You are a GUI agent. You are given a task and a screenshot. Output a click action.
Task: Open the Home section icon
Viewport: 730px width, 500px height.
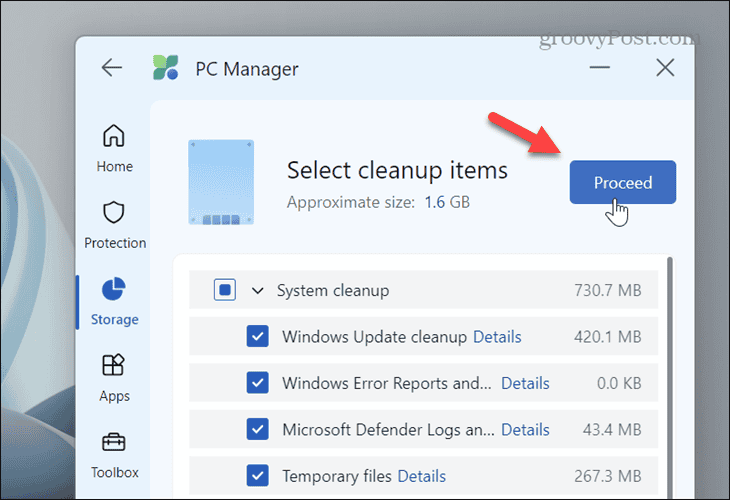[114, 136]
